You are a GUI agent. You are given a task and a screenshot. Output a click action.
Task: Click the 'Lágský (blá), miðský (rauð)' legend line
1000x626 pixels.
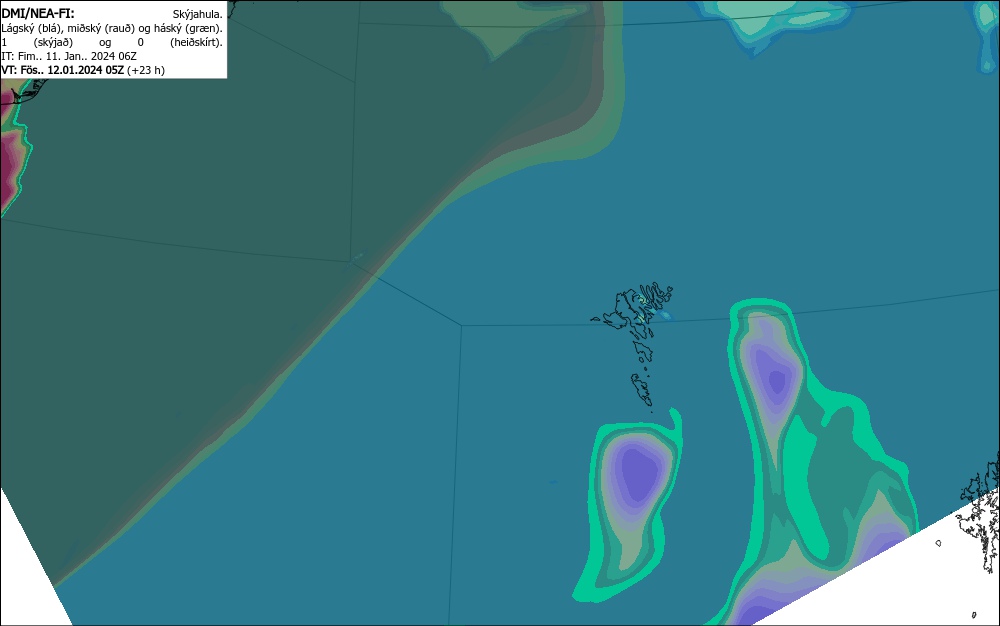point(112,28)
